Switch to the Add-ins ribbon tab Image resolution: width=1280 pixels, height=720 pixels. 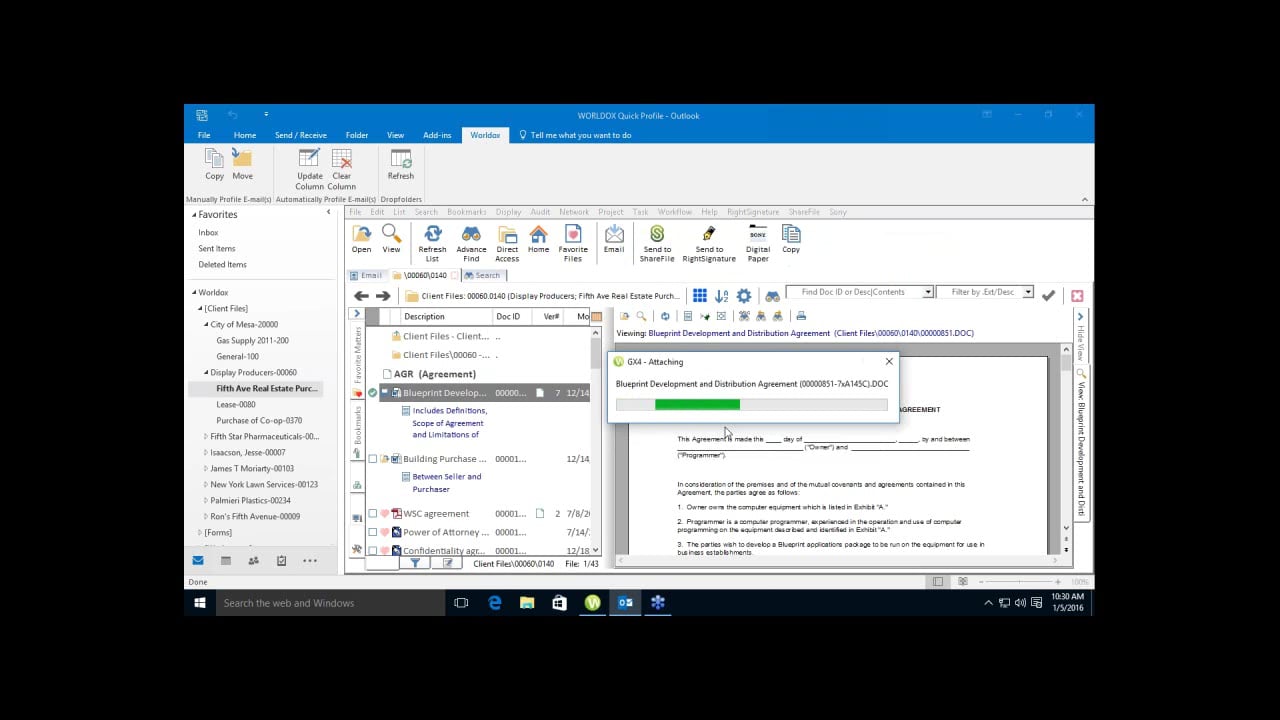[437, 135]
